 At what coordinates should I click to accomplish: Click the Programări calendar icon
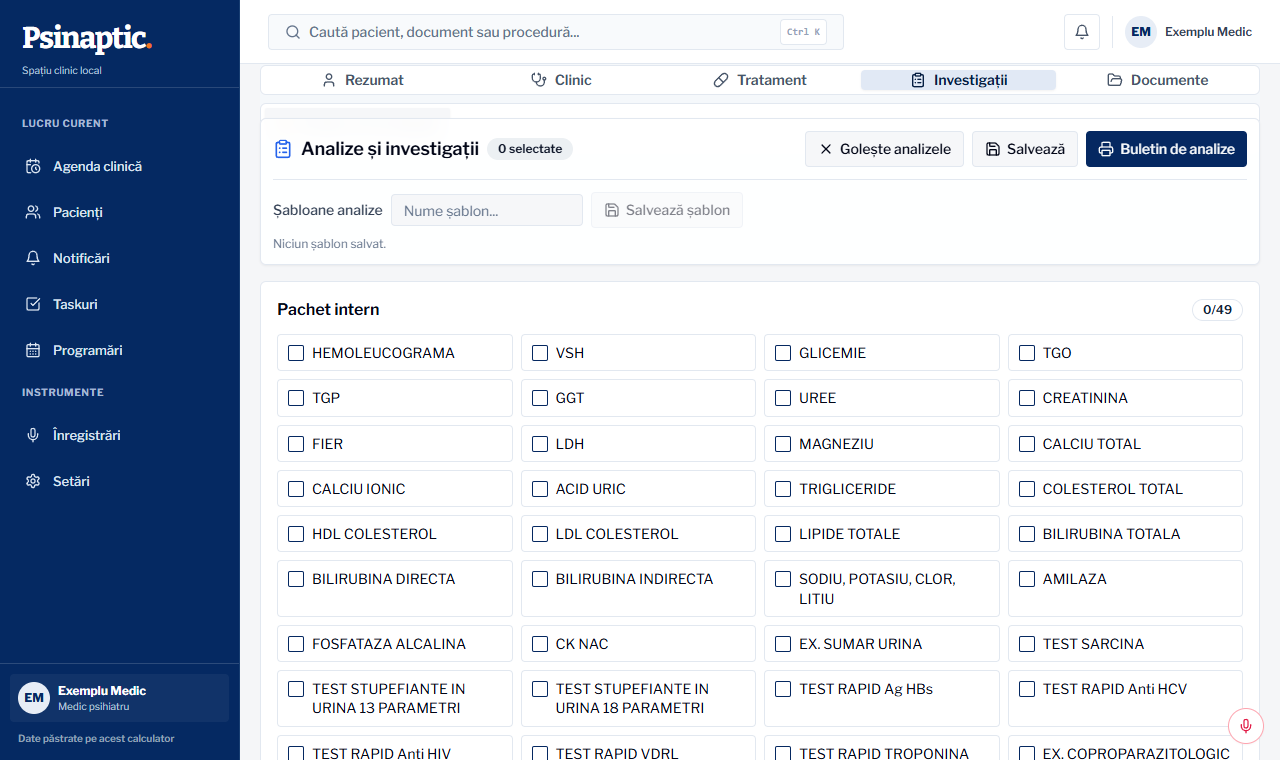[33, 350]
